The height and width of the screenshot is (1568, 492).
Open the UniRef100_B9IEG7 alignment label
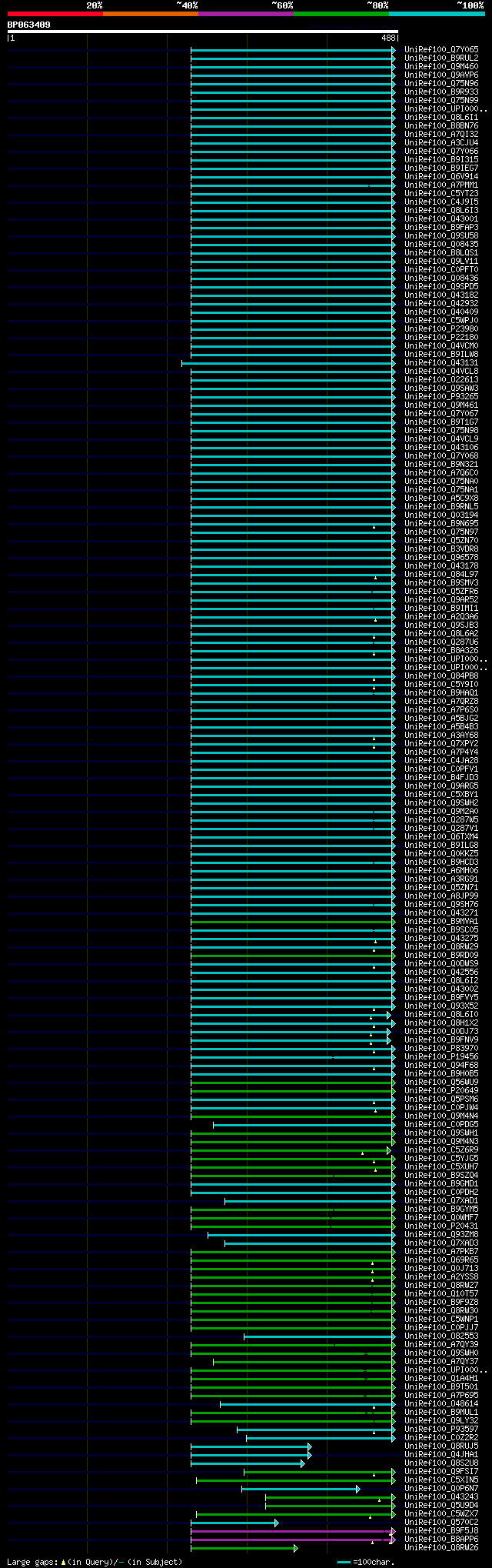point(441,168)
